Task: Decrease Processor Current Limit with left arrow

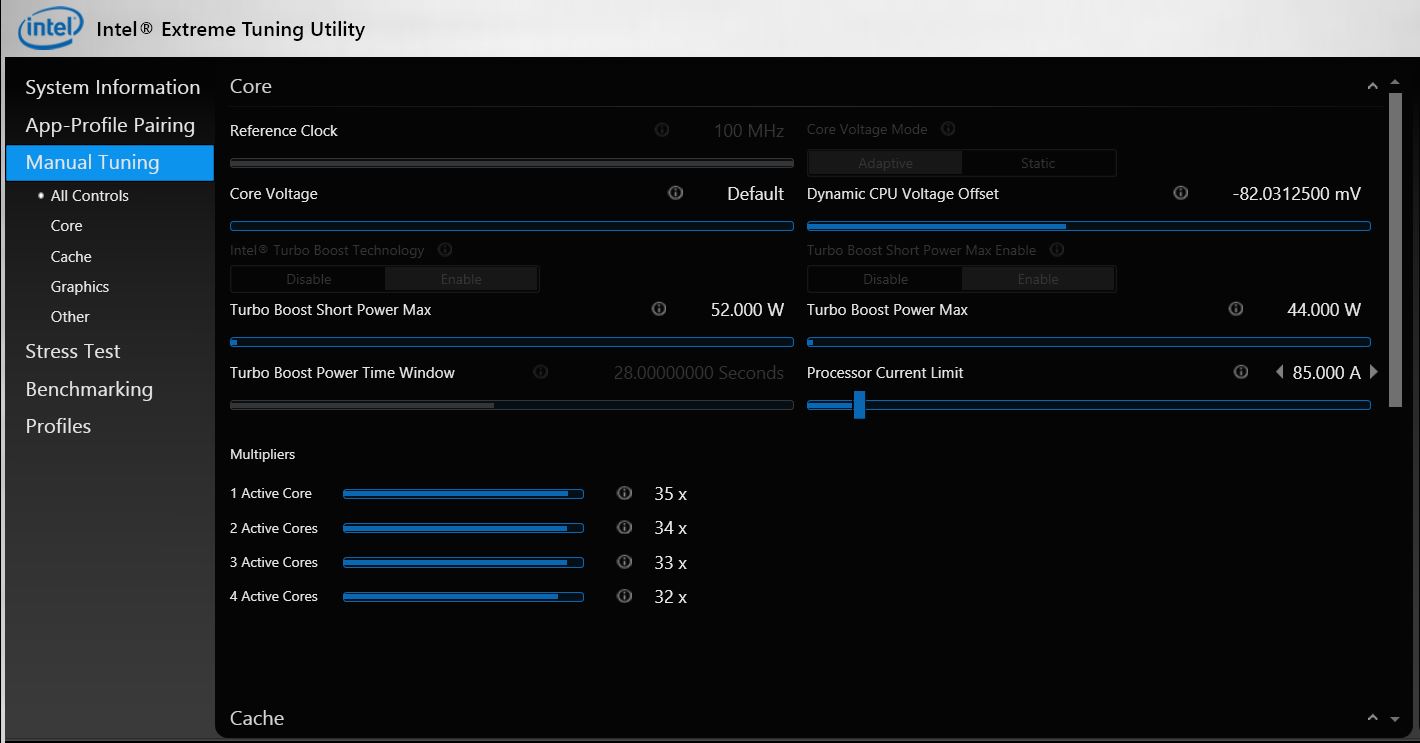Action: [x=1279, y=372]
